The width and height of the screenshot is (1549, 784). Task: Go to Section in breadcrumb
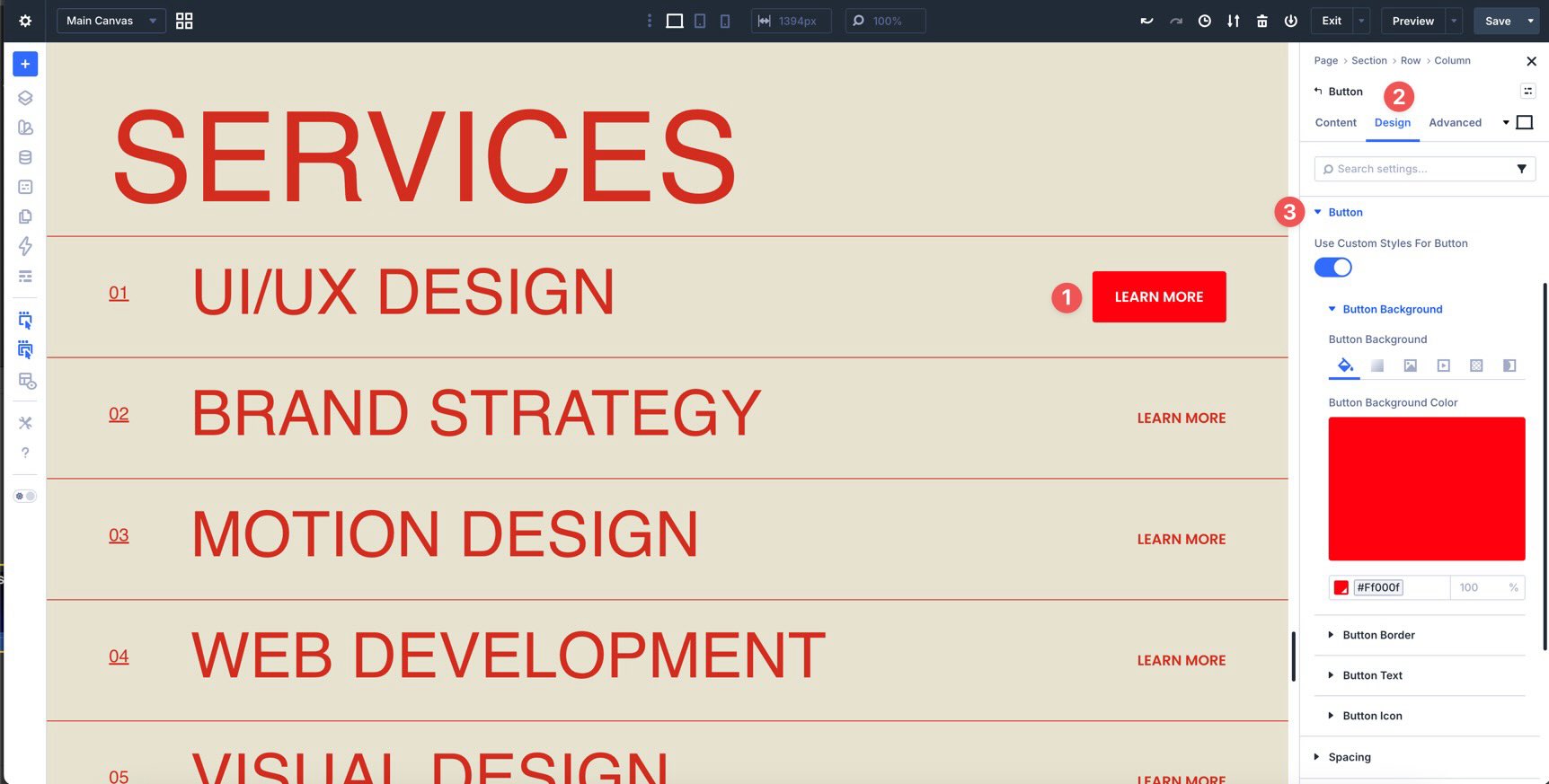point(1368,60)
